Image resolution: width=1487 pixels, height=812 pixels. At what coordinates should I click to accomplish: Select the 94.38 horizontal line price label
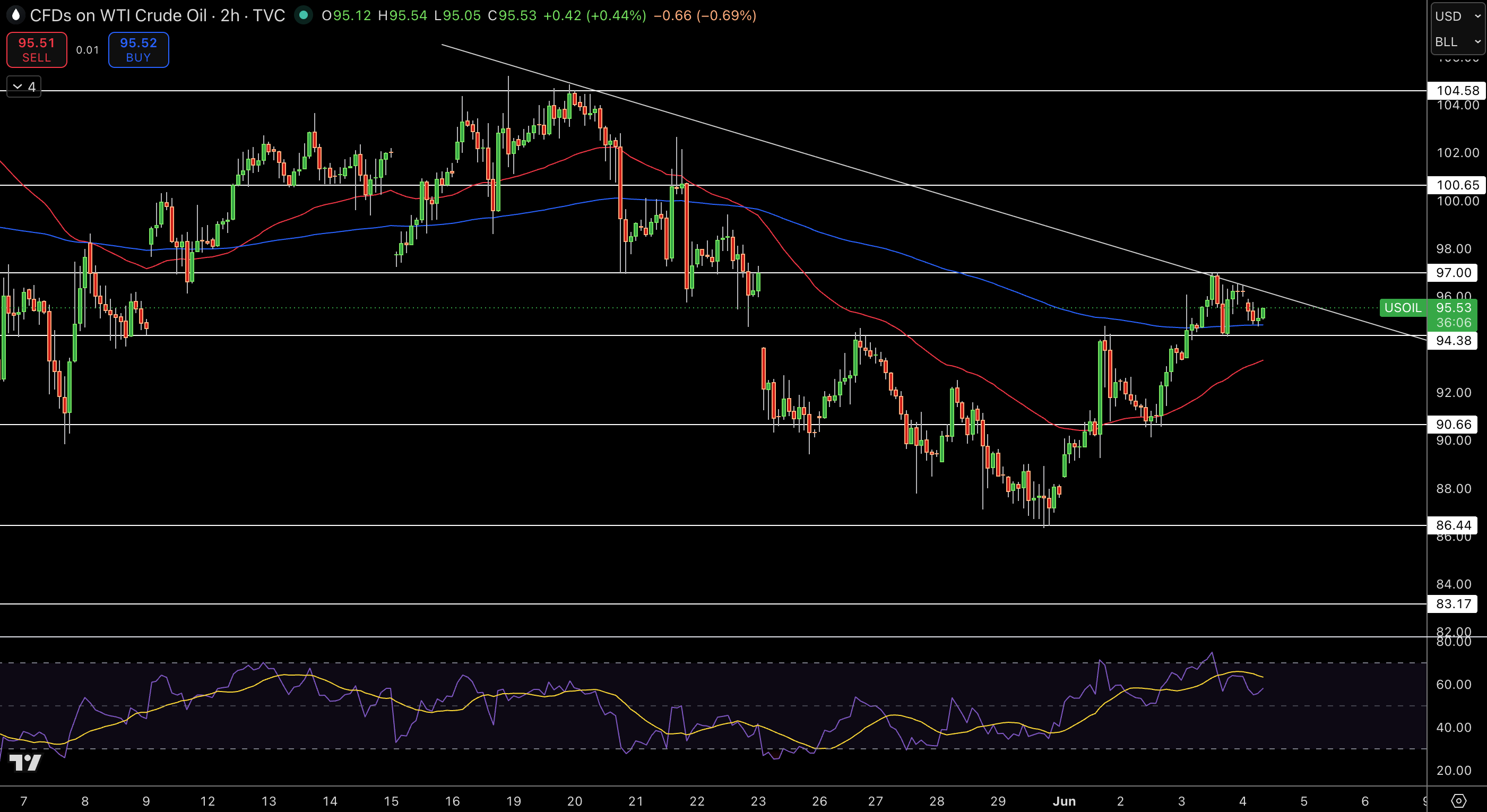tap(1453, 341)
